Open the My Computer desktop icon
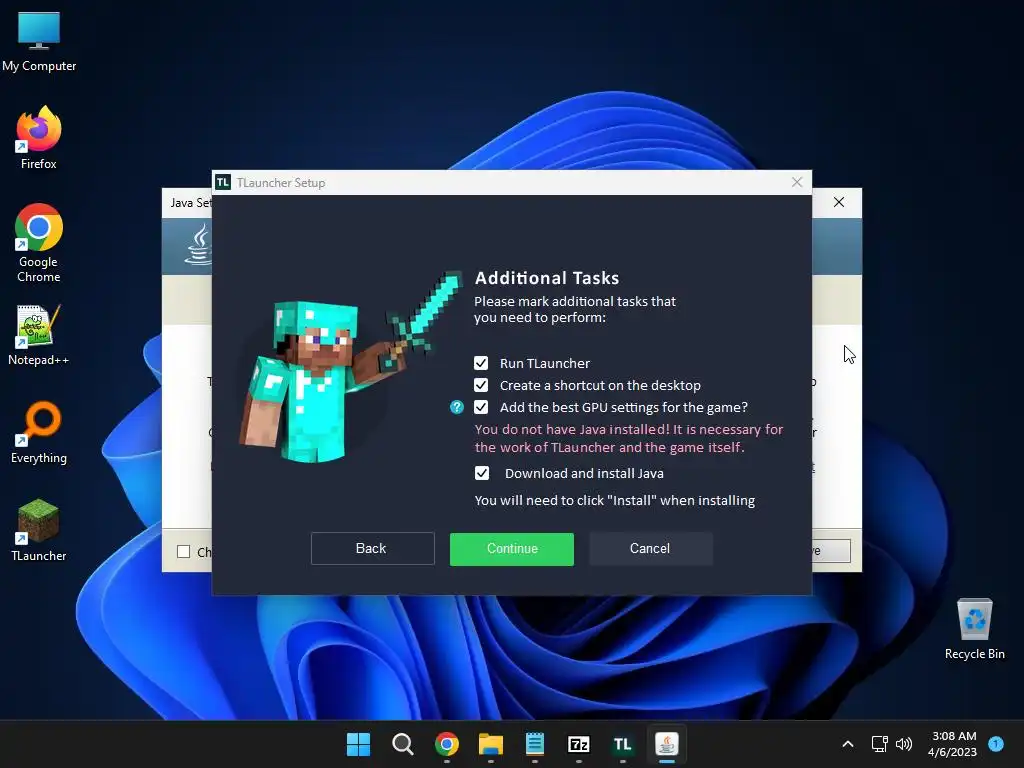This screenshot has height=768, width=1024. pos(39,42)
